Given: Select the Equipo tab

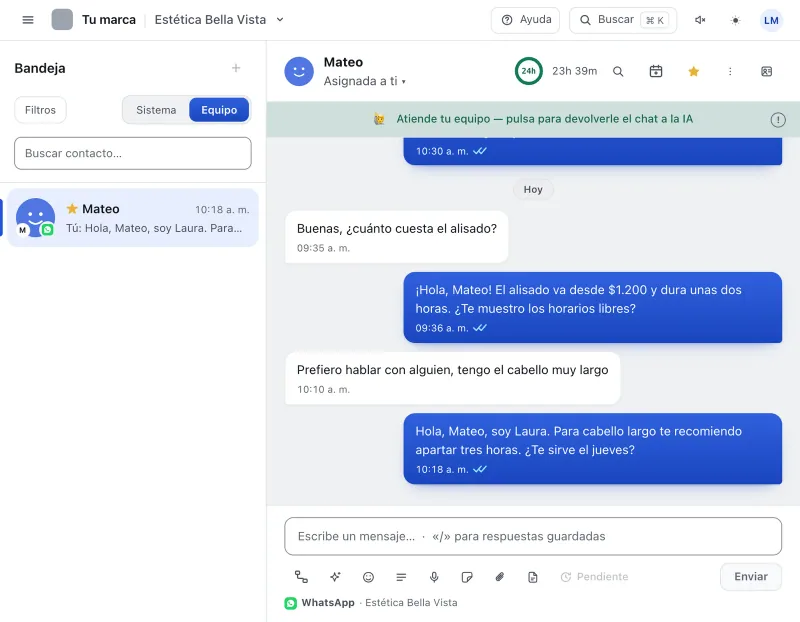Looking at the screenshot, I should [219, 110].
